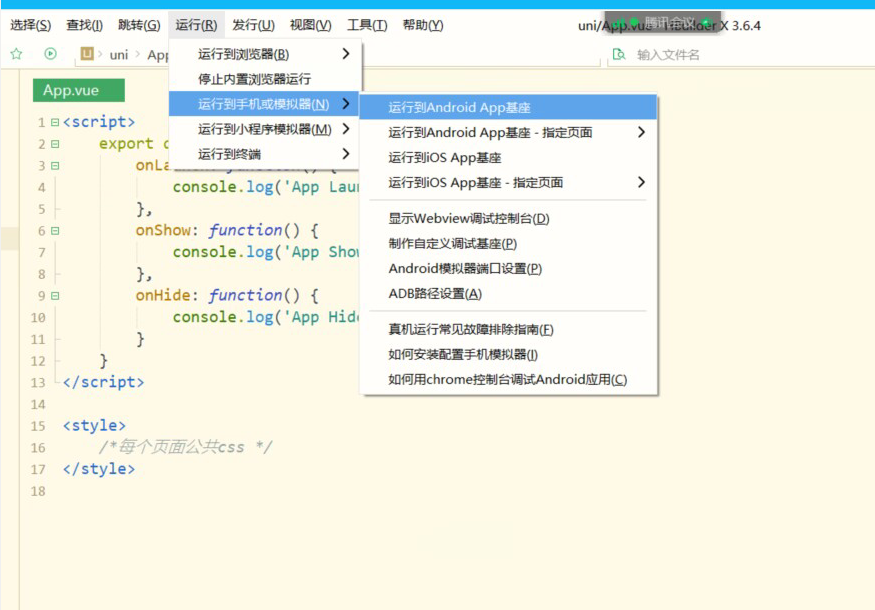
Task: Open the 视图(V) menu
Action: point(310,25)
